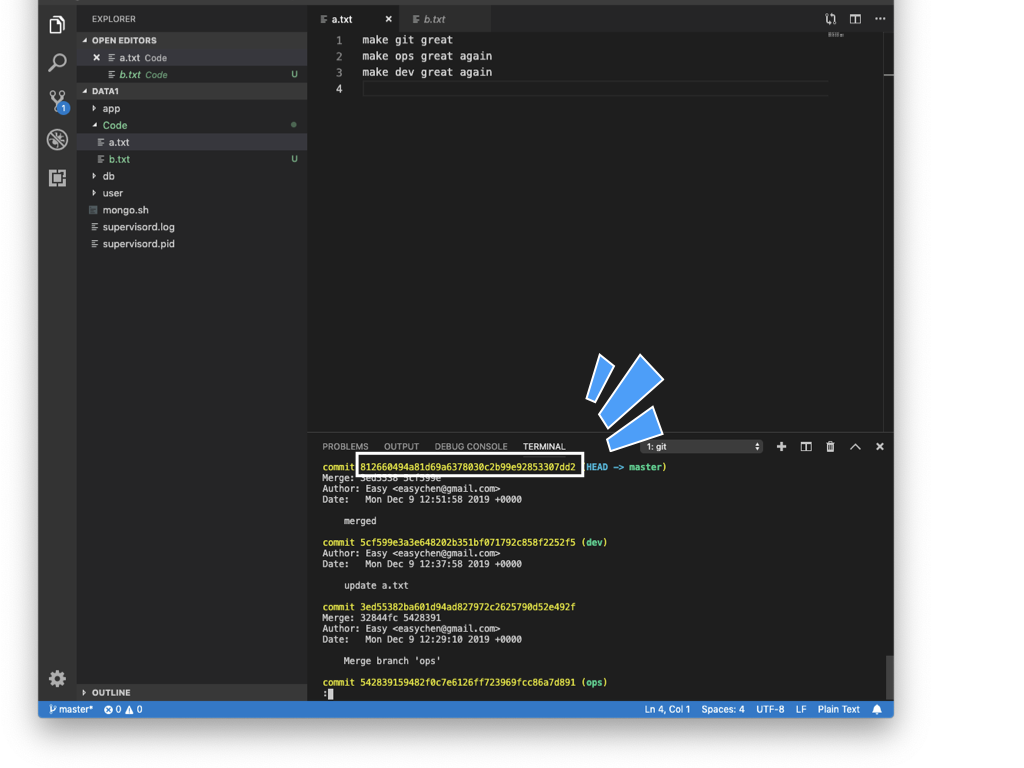This screenshot has width=1024, height=768.
Task: Click line 1 'make git great' text
Action: (x=408, y=40)
